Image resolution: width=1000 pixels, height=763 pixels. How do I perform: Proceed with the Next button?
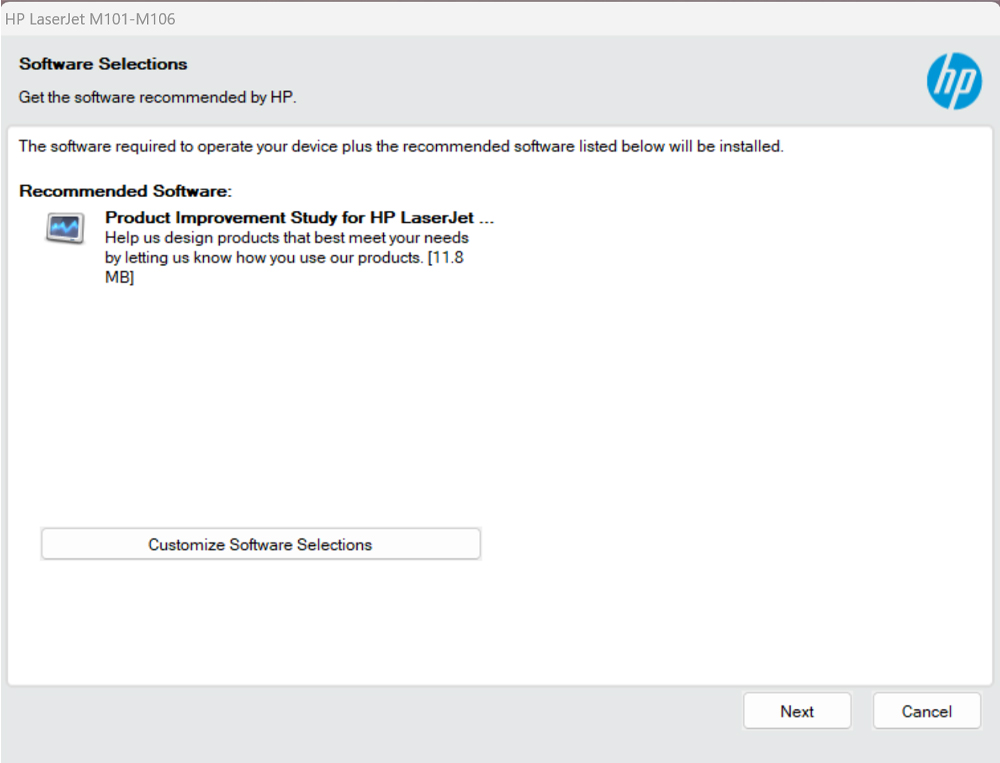click(x=797, y=711)
